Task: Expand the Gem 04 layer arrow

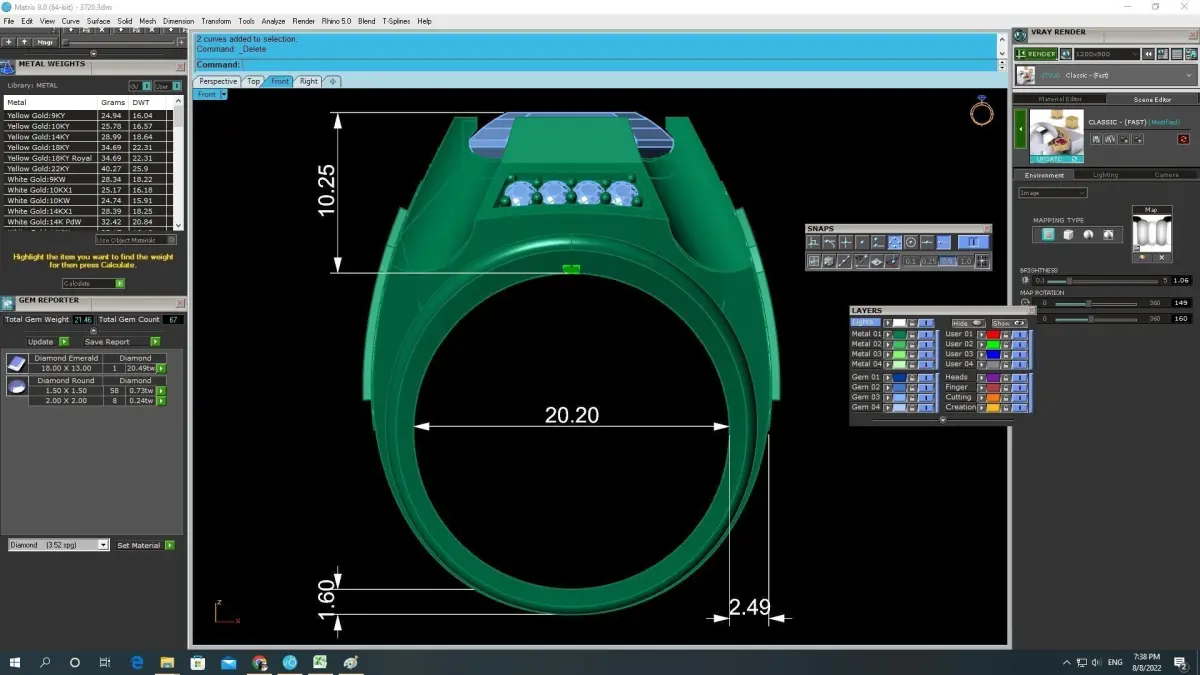Action: pos(887,407)
